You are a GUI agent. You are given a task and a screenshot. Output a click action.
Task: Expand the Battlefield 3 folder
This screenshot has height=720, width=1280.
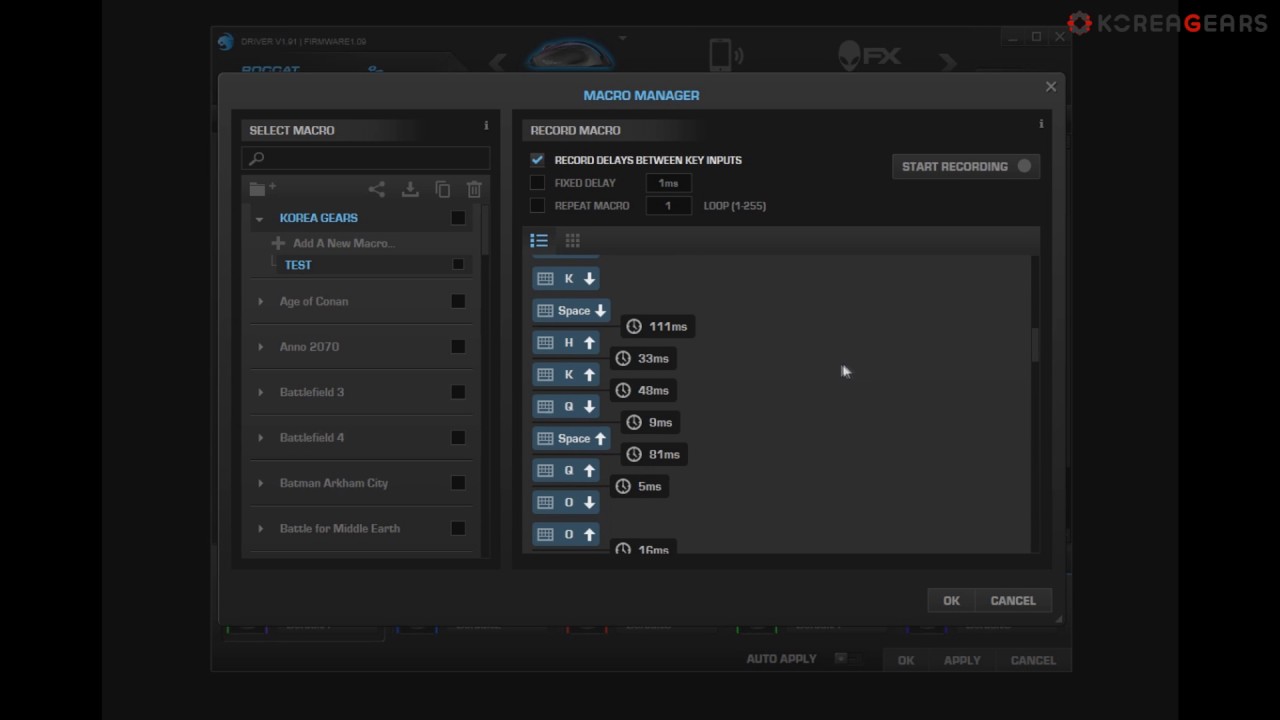261,393
